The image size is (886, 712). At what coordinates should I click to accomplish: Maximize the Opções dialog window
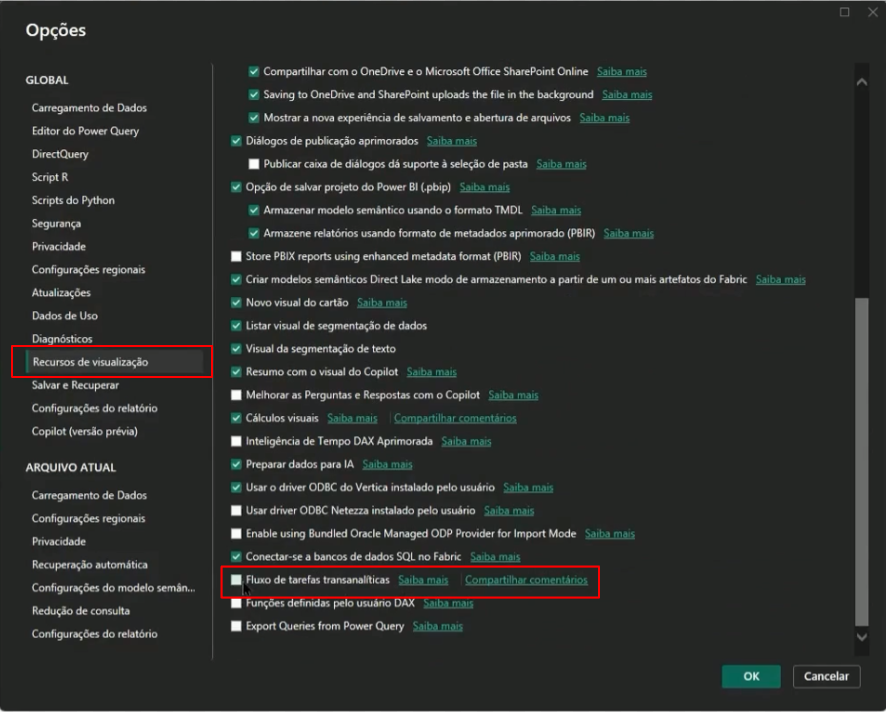pyautogui.click(x=845, y=12)
